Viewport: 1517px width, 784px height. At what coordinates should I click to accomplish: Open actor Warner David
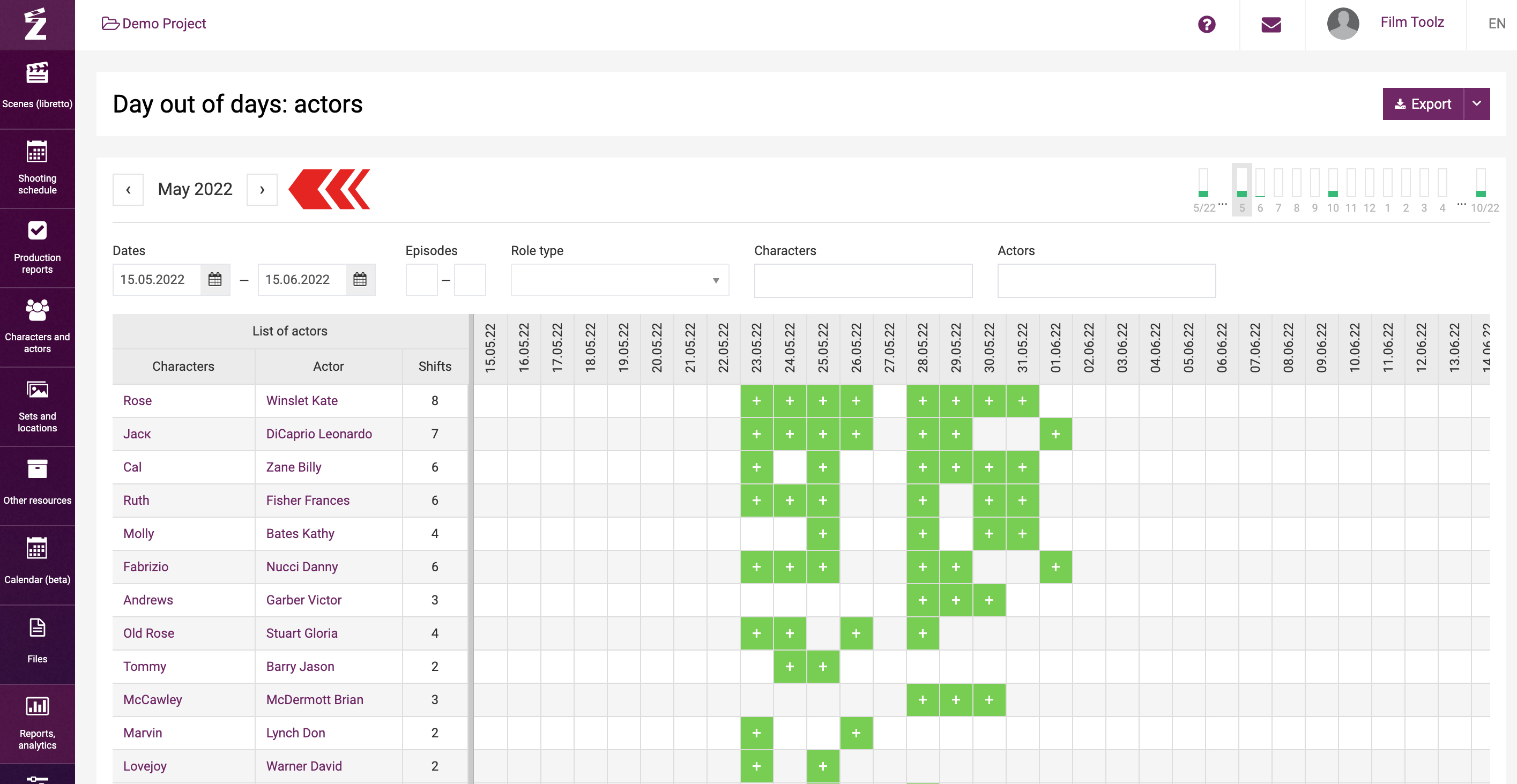click(304, 766)
